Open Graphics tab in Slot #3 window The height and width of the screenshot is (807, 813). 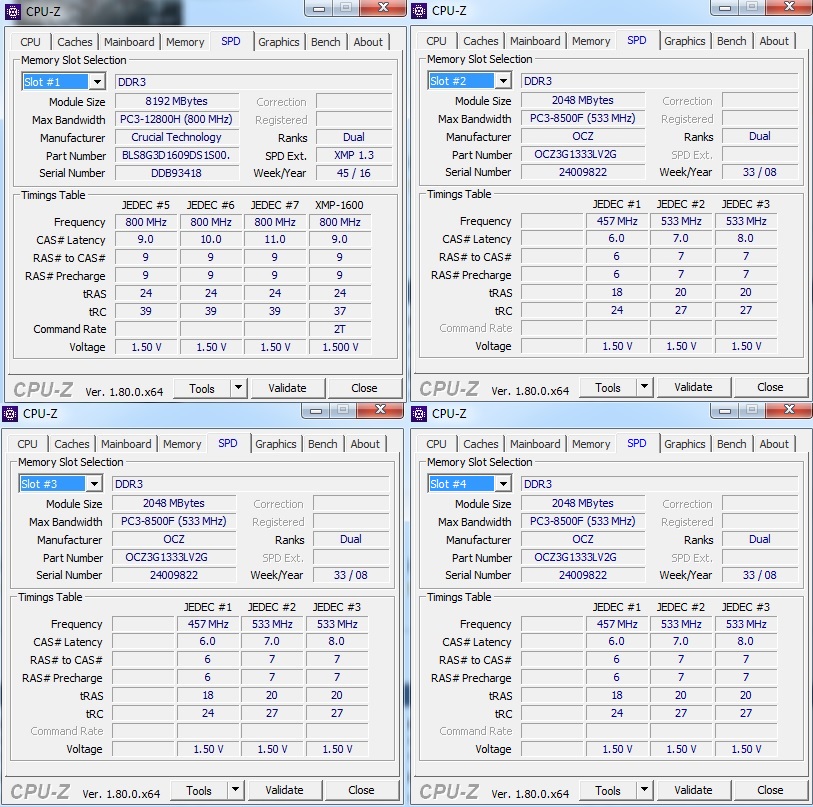point(275,444)
